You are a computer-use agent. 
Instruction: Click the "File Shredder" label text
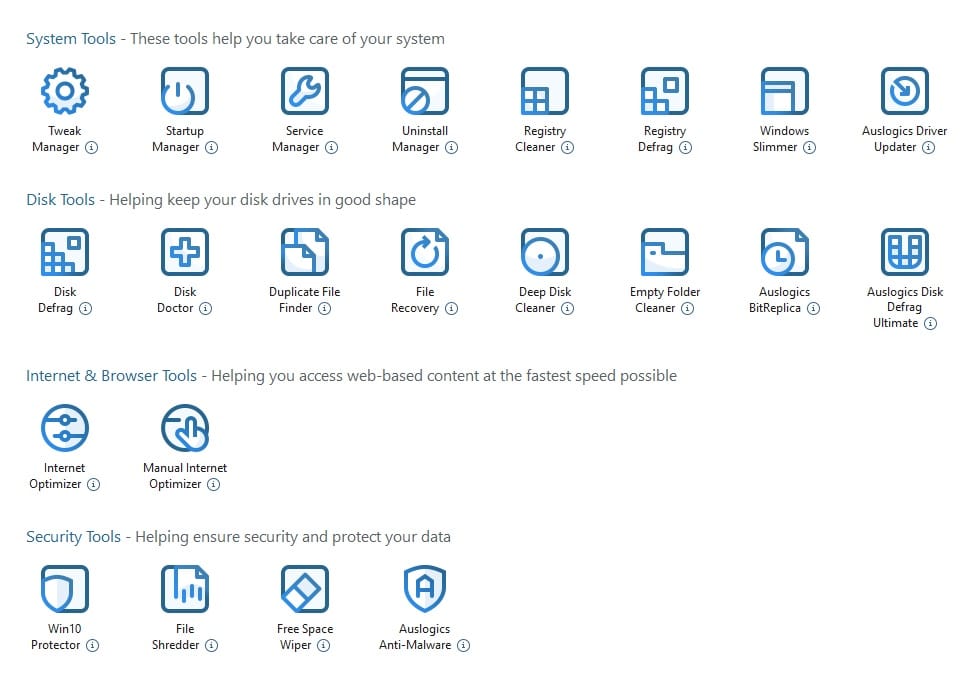pos(177,637)
